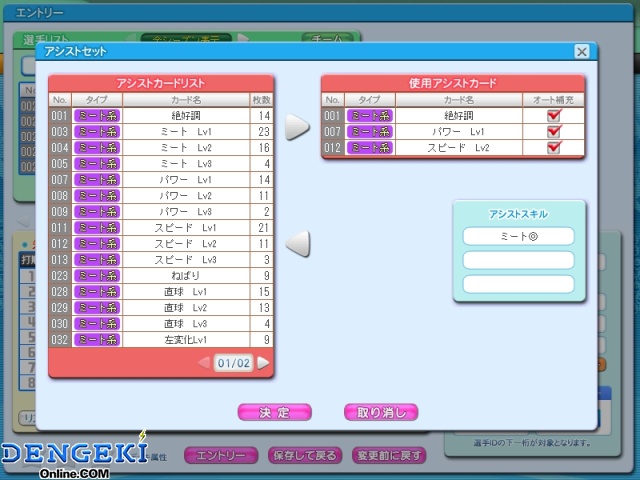Uncheck オート補充 for 絶好調 card
The height and width of the screenshot is (480, 640).
point(554,115)
